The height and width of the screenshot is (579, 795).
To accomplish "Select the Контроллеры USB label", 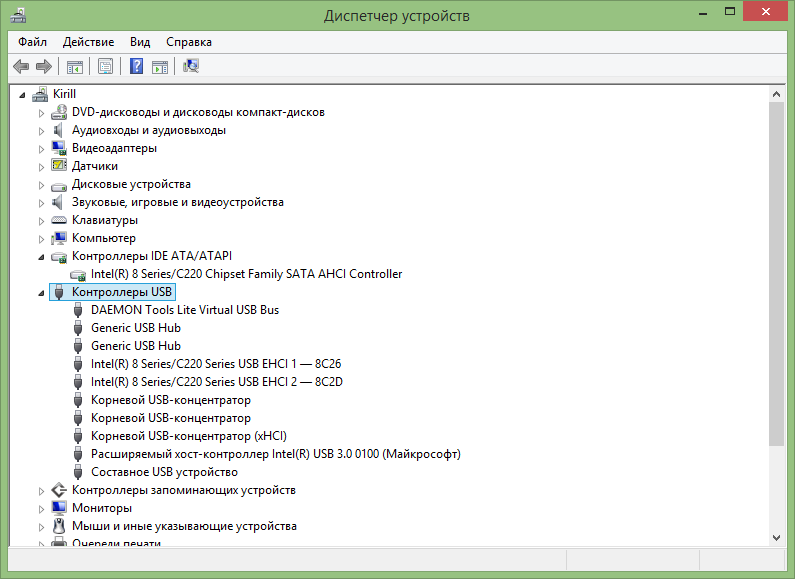I will 122,292.
